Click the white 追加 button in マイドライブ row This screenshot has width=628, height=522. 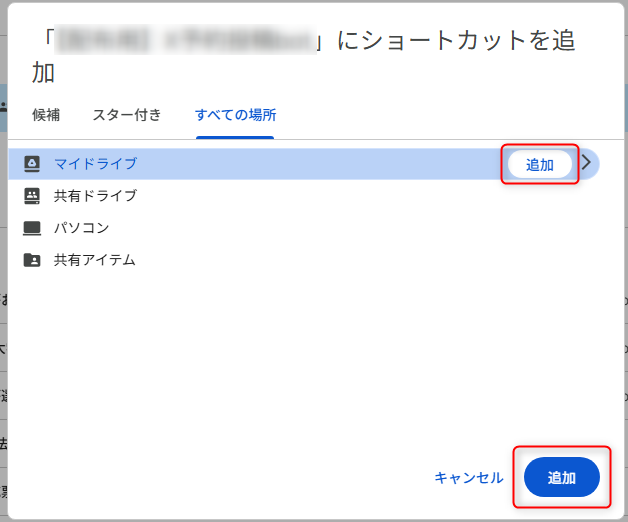[x=539, y=165]
